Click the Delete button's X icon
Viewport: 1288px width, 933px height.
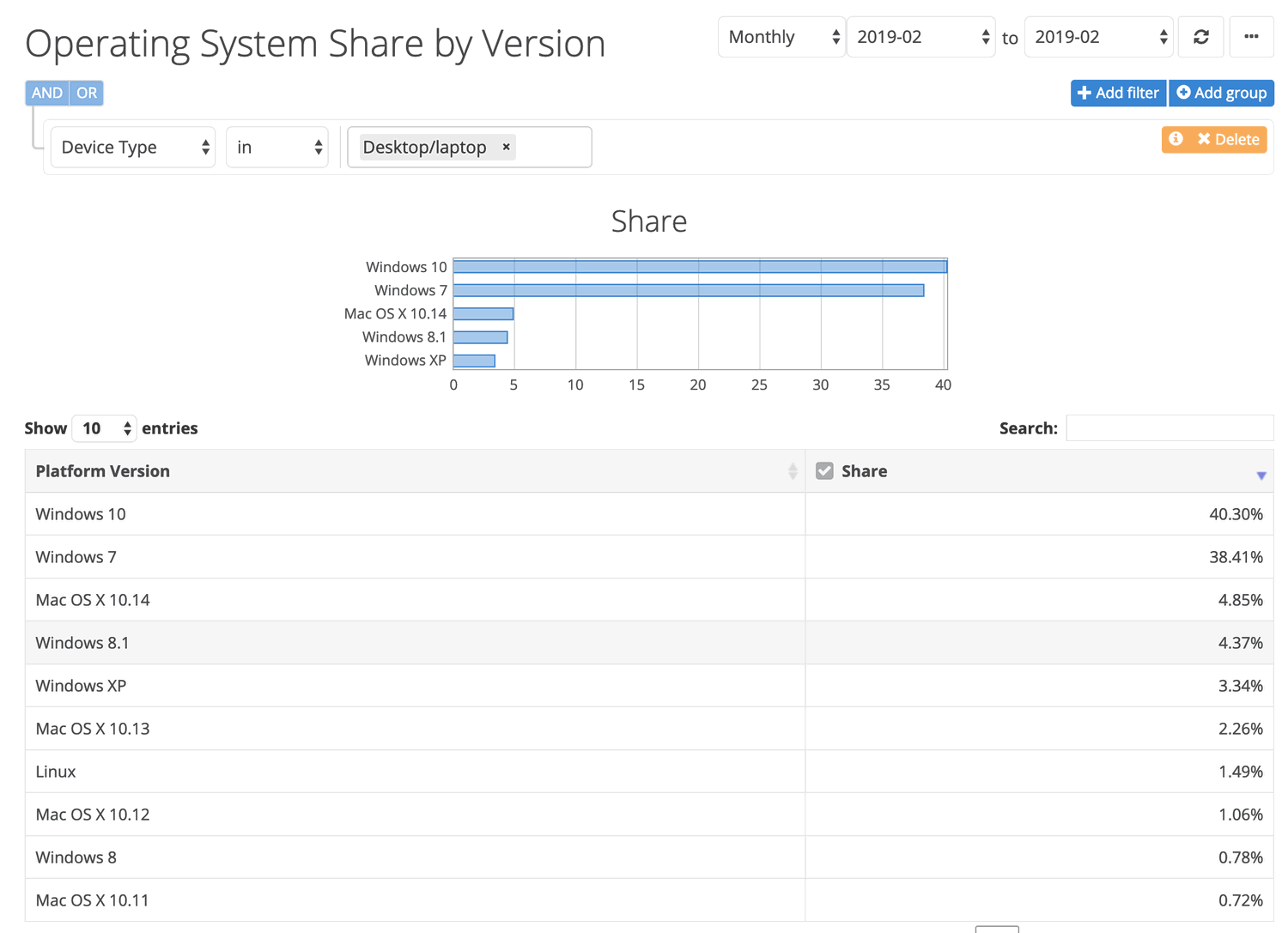(1206, 139)
